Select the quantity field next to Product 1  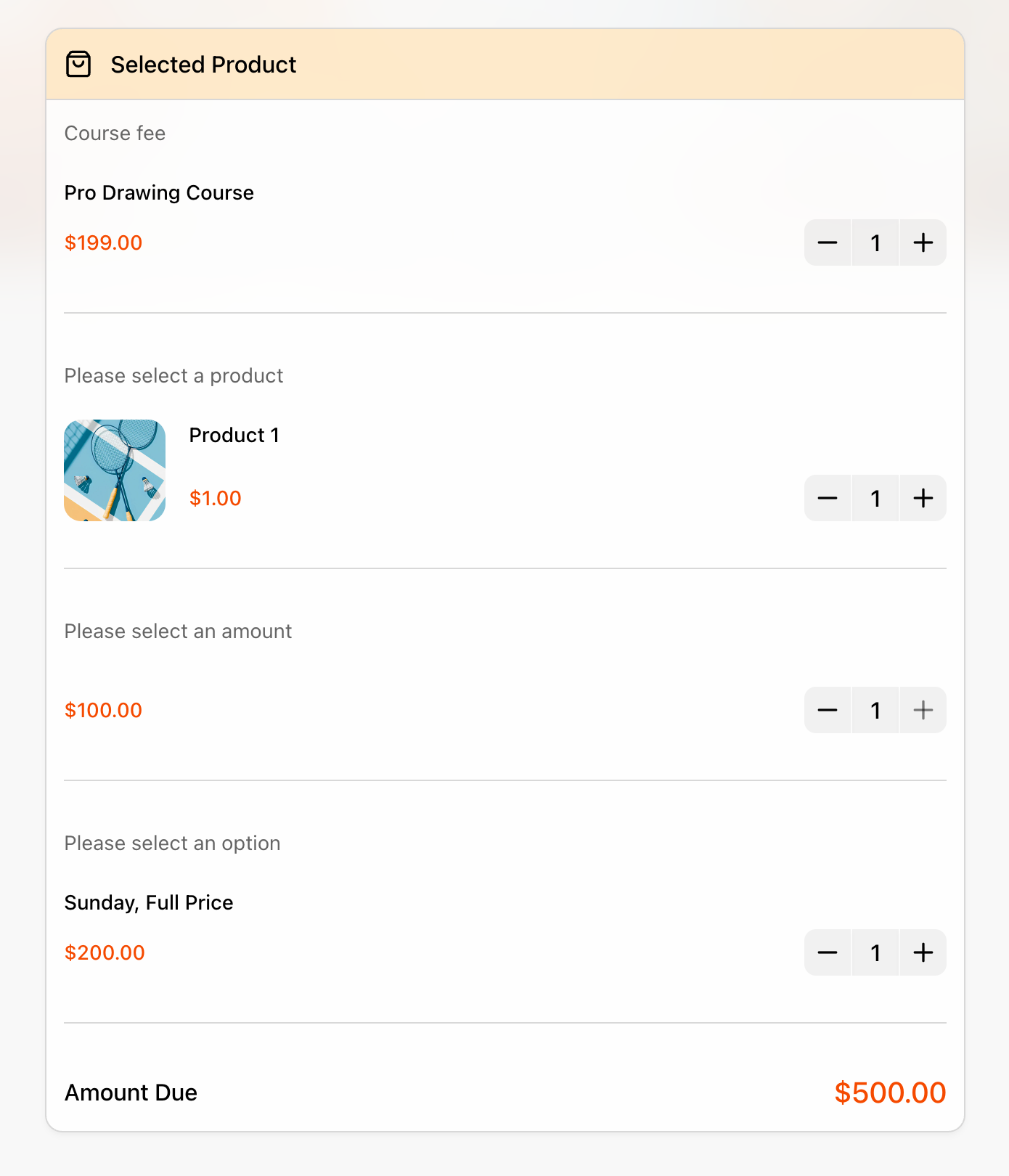pyautogui.click(x=875, y=499)
